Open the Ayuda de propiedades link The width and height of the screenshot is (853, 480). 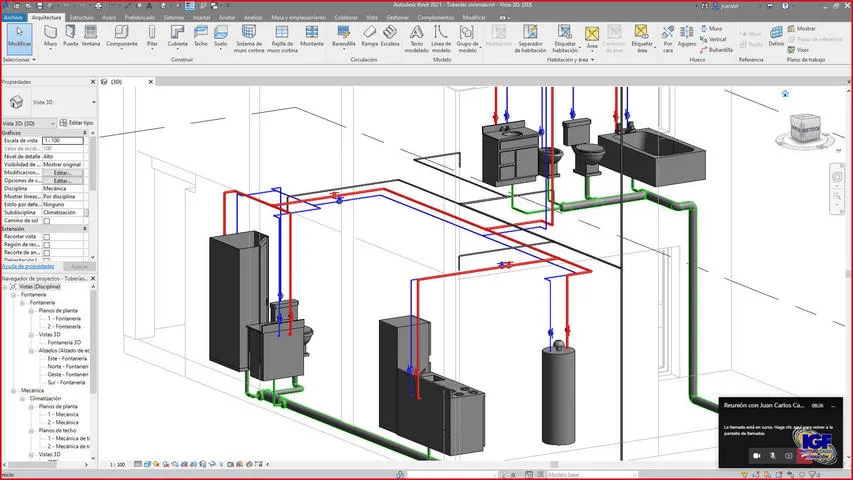tap(28, 266)
